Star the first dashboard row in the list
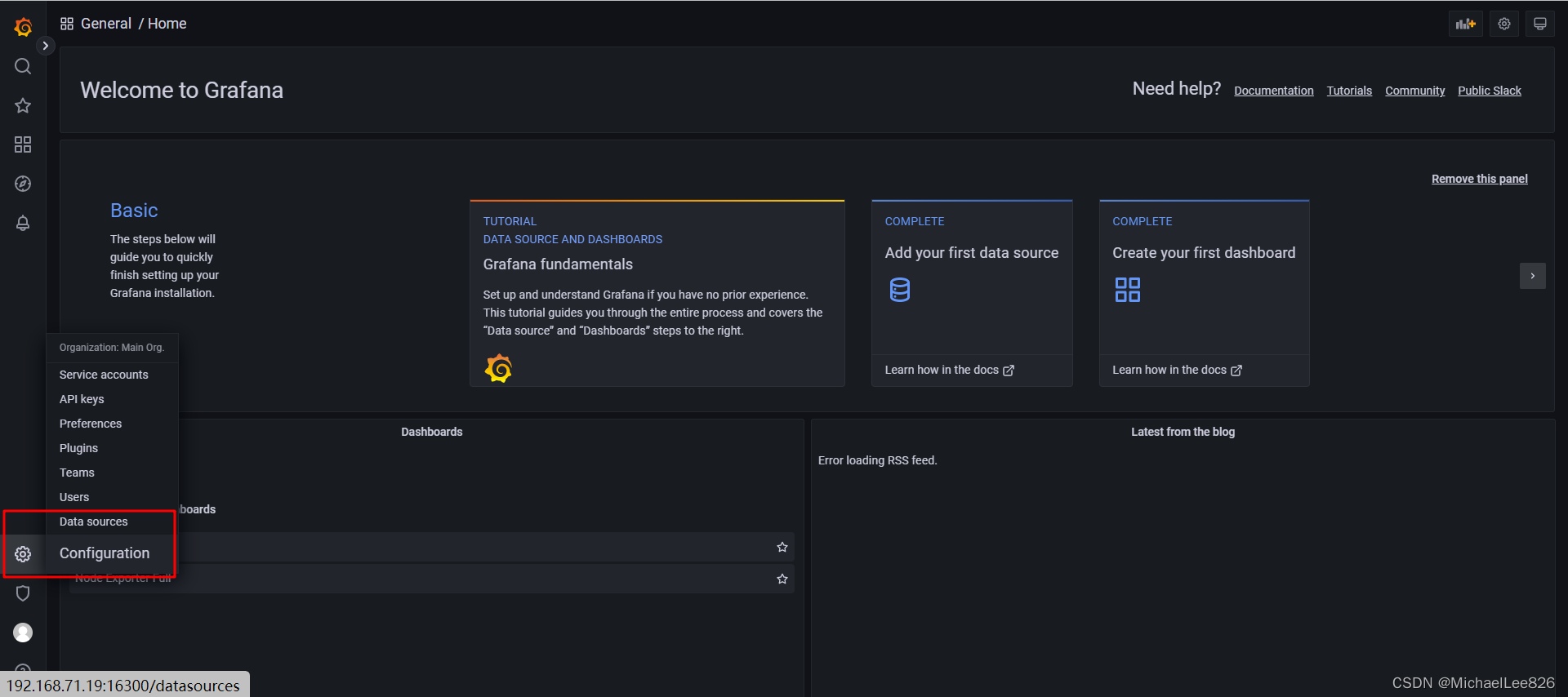The width and height of the screenshot is (1568, 697). 782,547
